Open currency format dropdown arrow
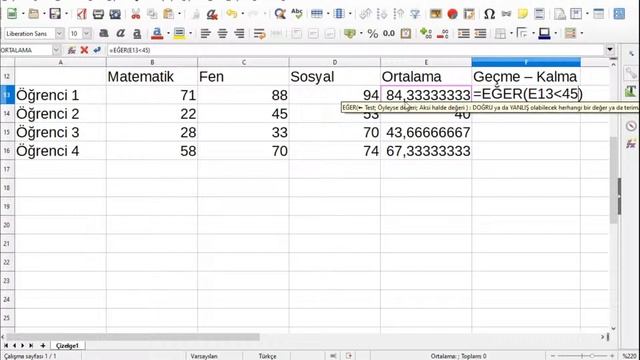The height and width of the screenshot is (360, 640). click(x=361, y=33)
